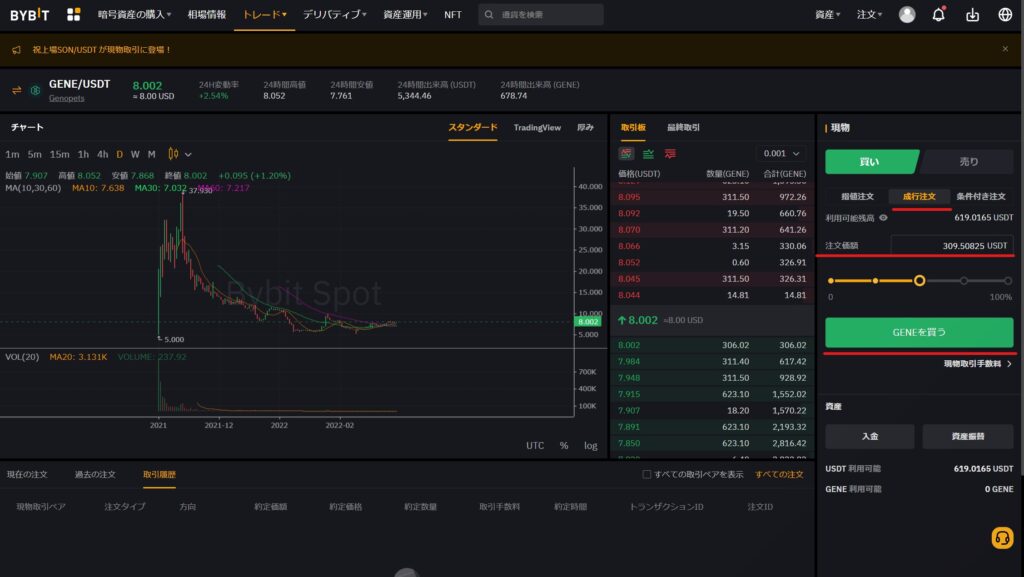Image resolution: width=1024 pixels, height=577 pixels.
Task: Select D daily chart interval
Action: pos(120,154)
